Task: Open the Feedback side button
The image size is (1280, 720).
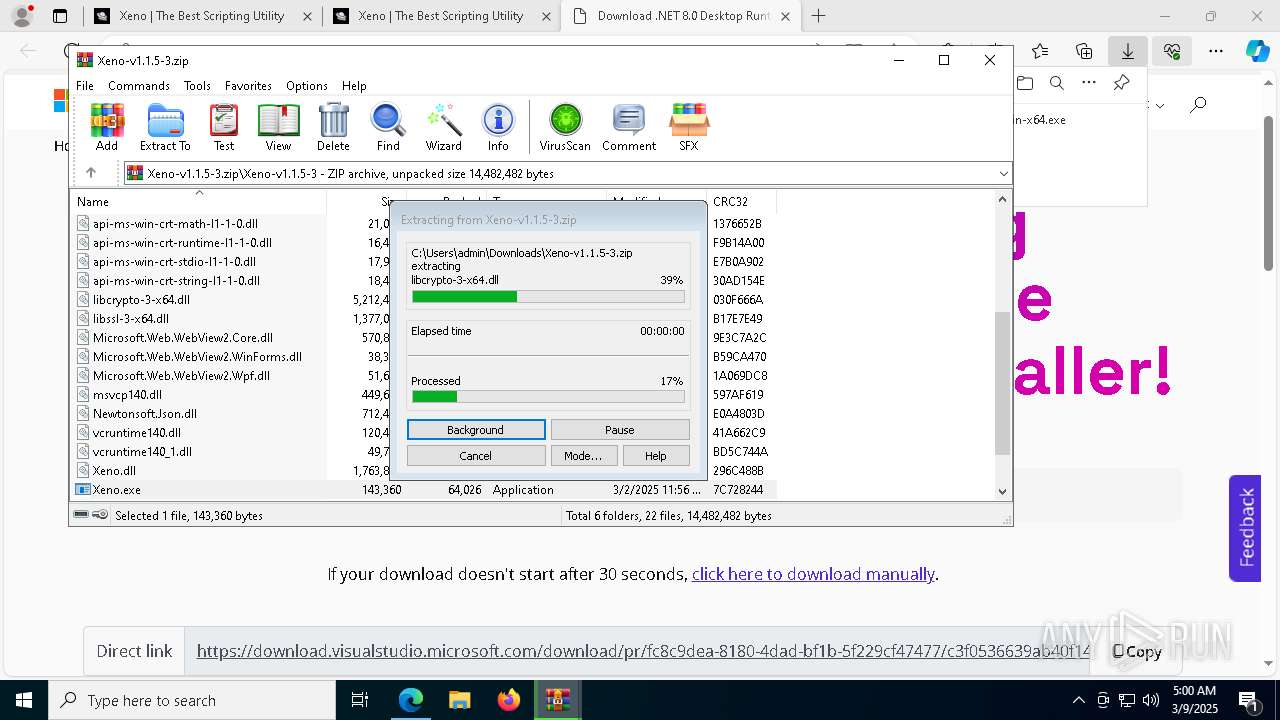Action: pyautogui.click(x=1245, y=528)
